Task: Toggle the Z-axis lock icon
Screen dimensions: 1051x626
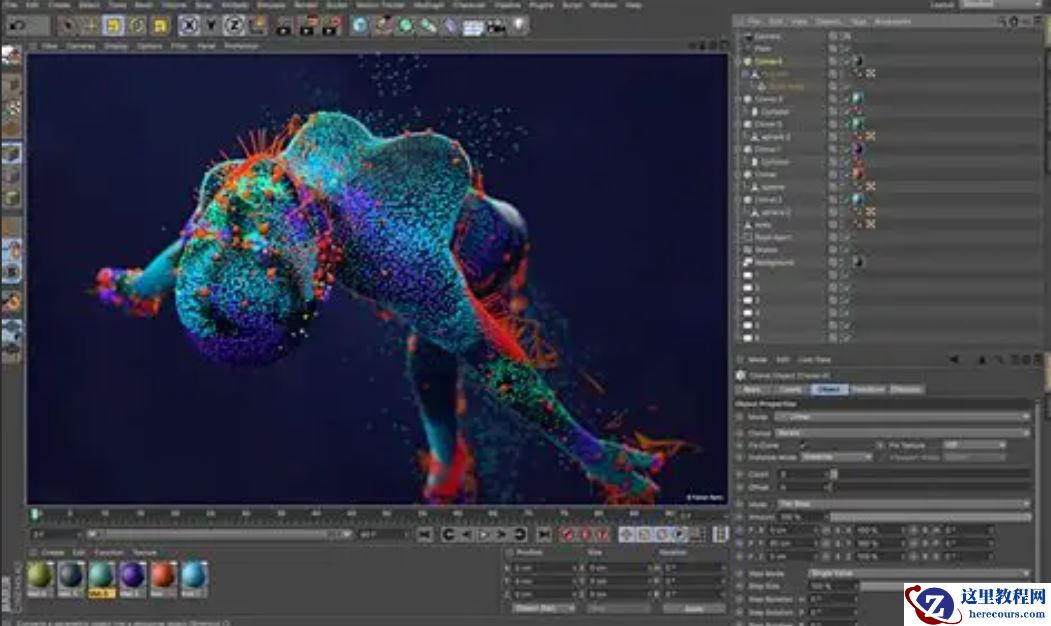Action: (x=234, y=28)
